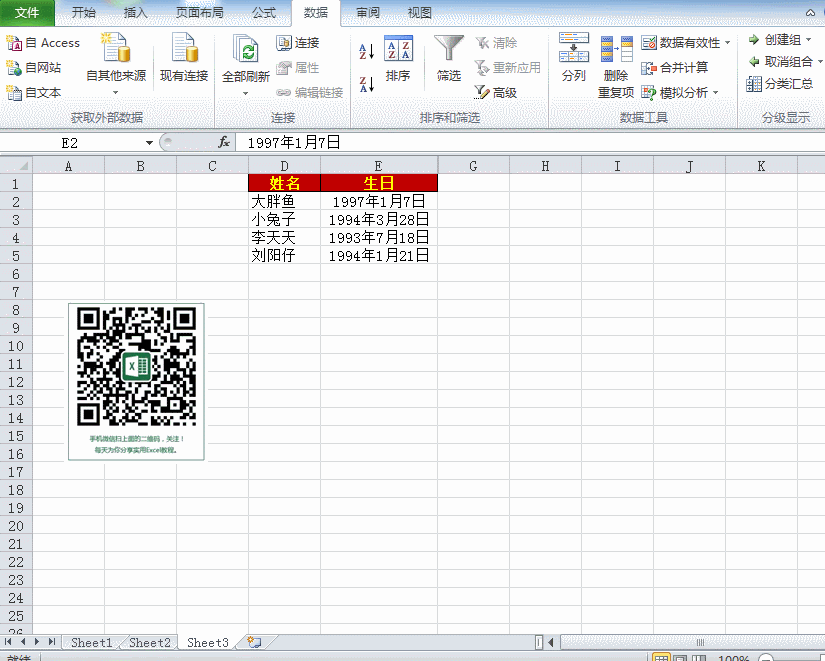
Task: Open the Refresh All dropdown
Action: (245, 93)
